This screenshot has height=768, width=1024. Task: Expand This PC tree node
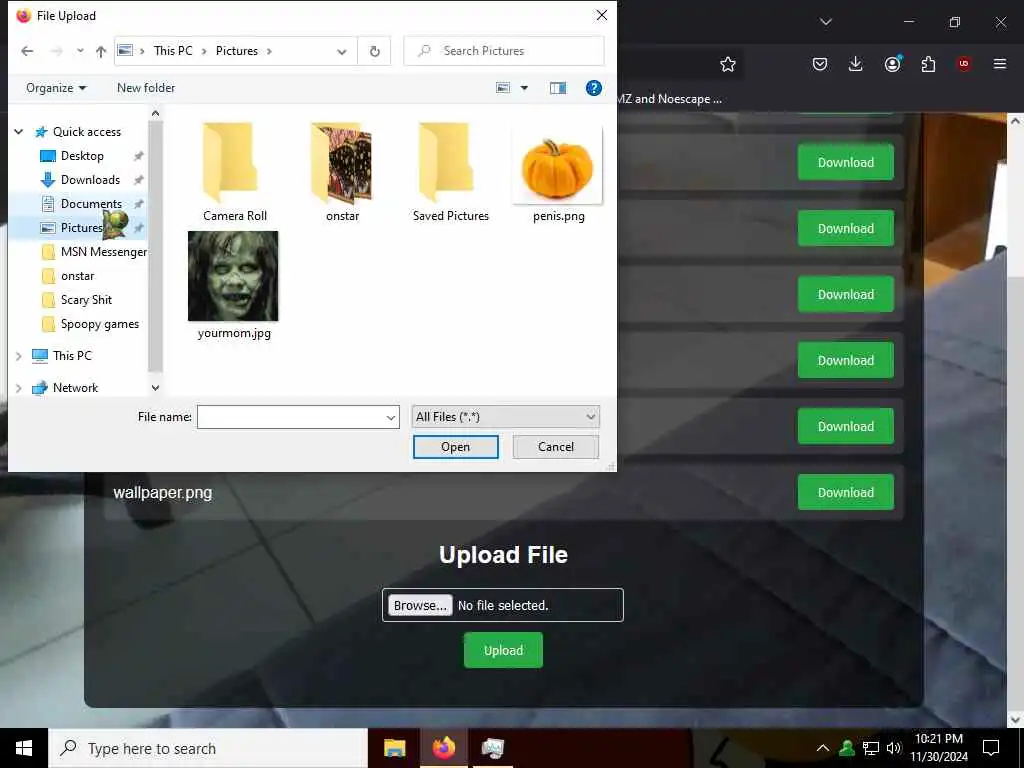[19, 356]
